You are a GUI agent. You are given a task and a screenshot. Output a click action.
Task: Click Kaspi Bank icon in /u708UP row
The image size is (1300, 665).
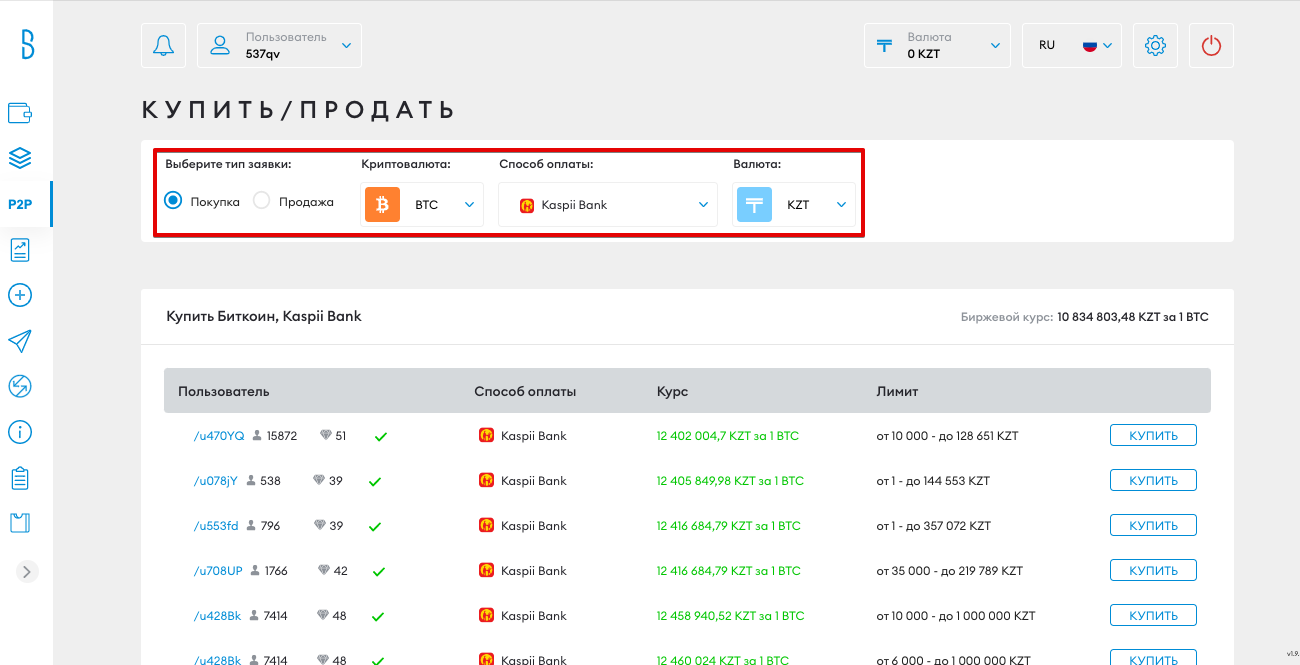(x=486, y=571)
